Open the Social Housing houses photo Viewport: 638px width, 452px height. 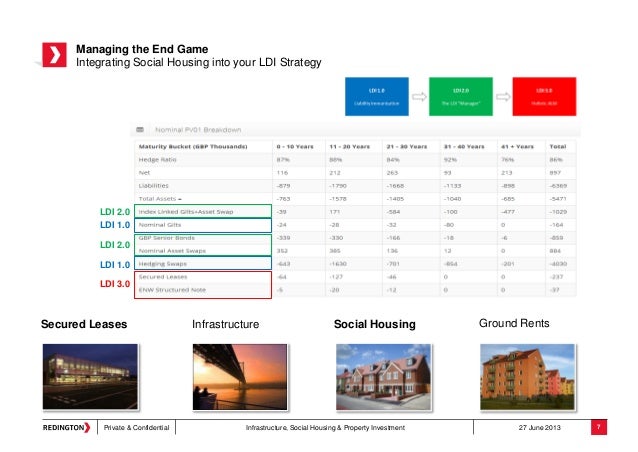383,377
